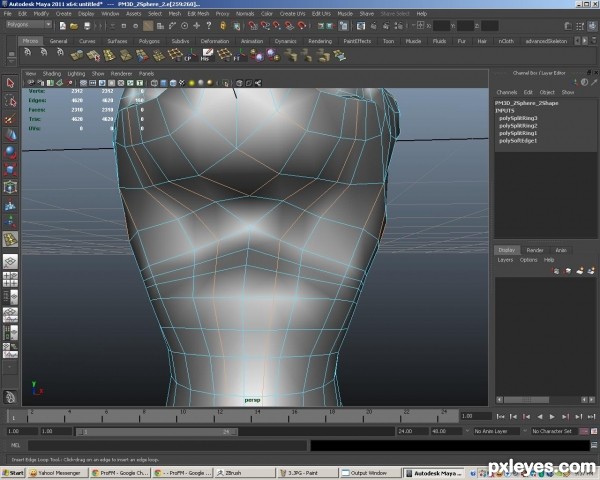
Task: Enable Snap to view planes icon
Action: point(289,26)
